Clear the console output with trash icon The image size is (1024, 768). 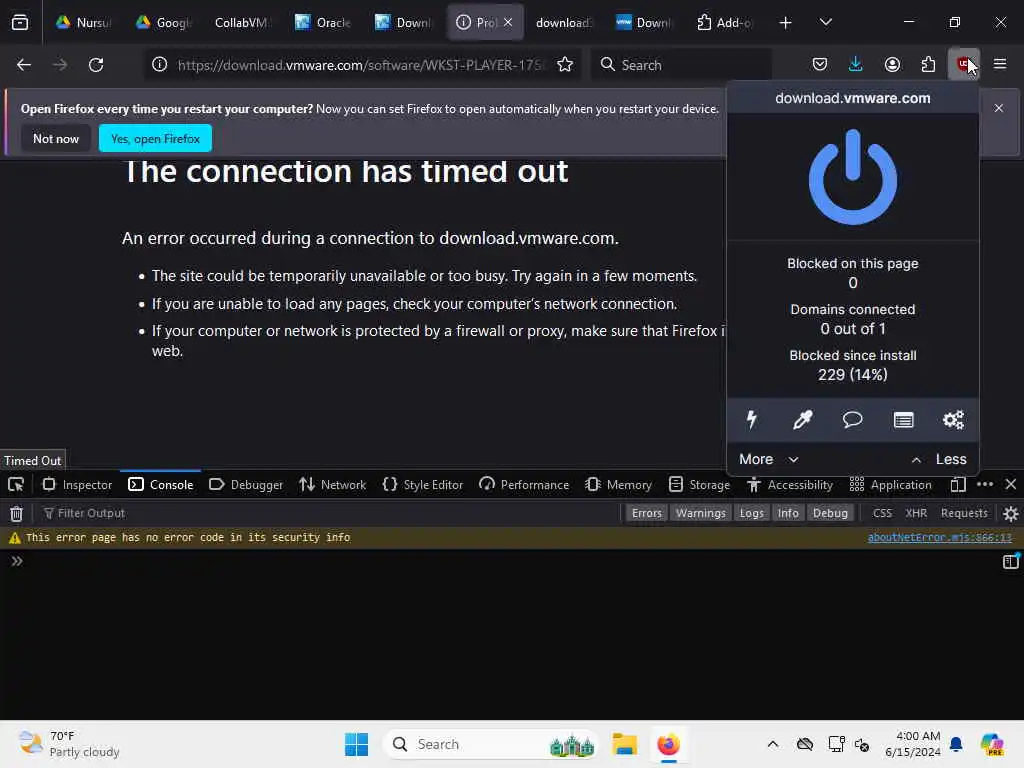pyautogui.click(x=16, y=513)
